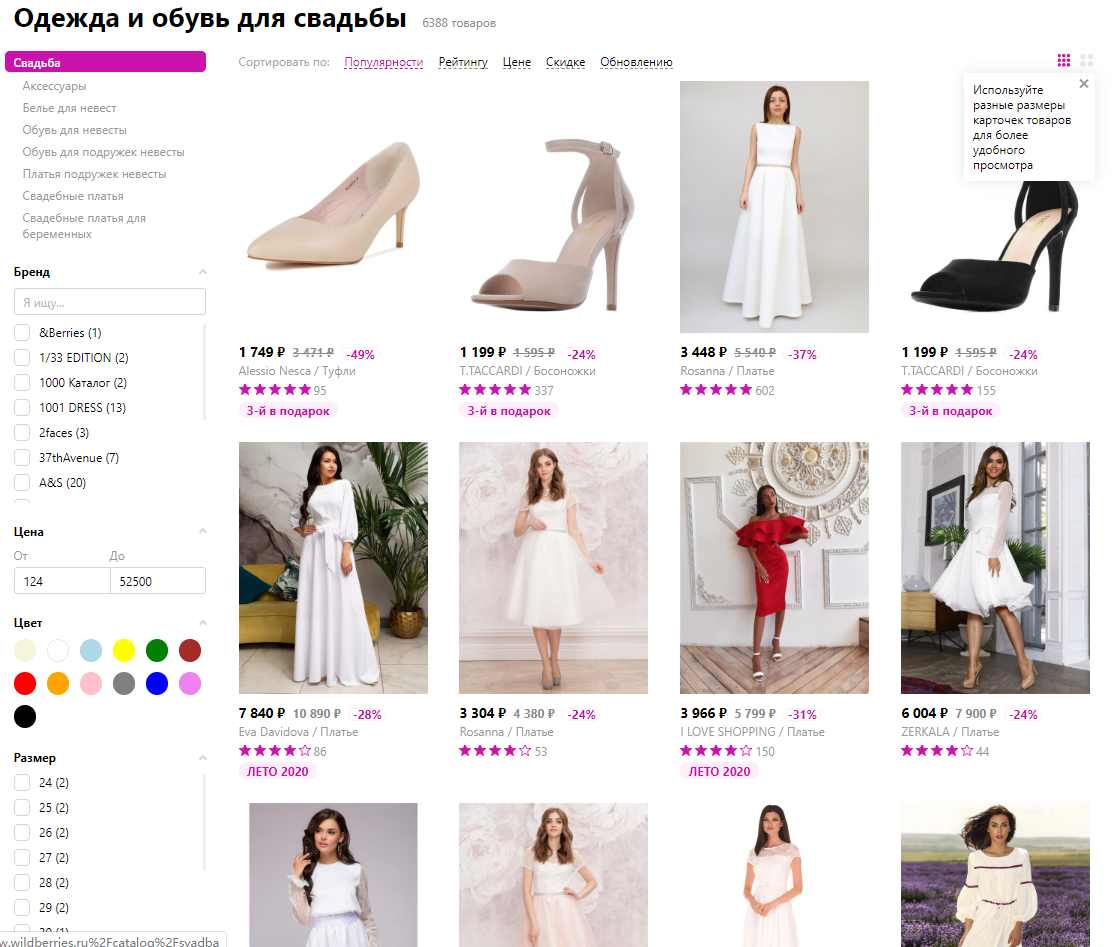Tick the 1001 DRESS brand checkbox
The height and width of the screenshot is (947, 1120).
click(x=22, y=408)
